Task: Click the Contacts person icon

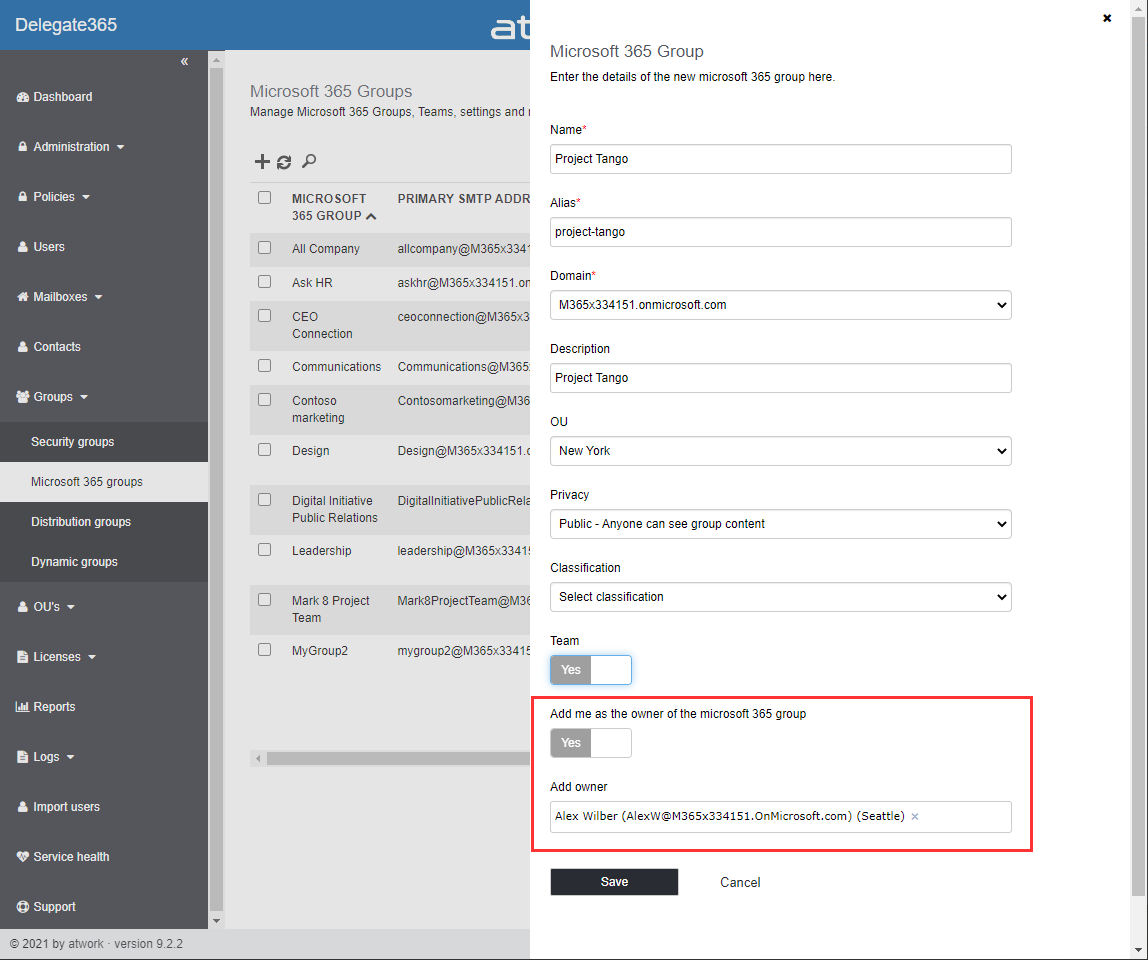Action: [x=23, y=346]
